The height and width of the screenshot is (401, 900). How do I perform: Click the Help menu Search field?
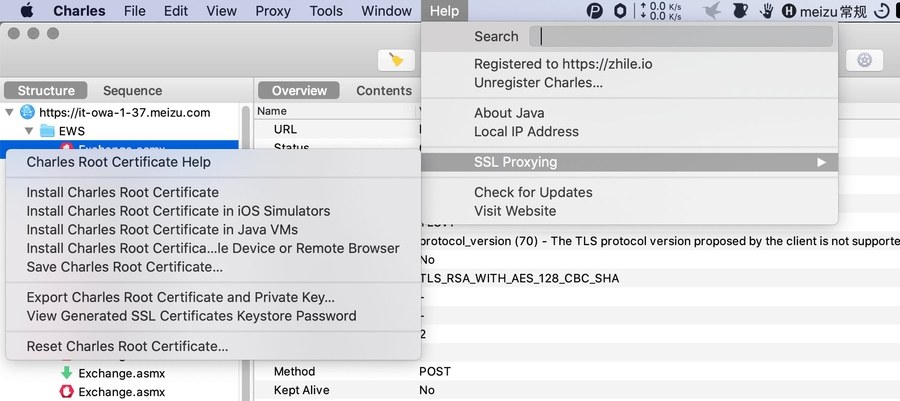pyautogui.click(x=680, y=36)
